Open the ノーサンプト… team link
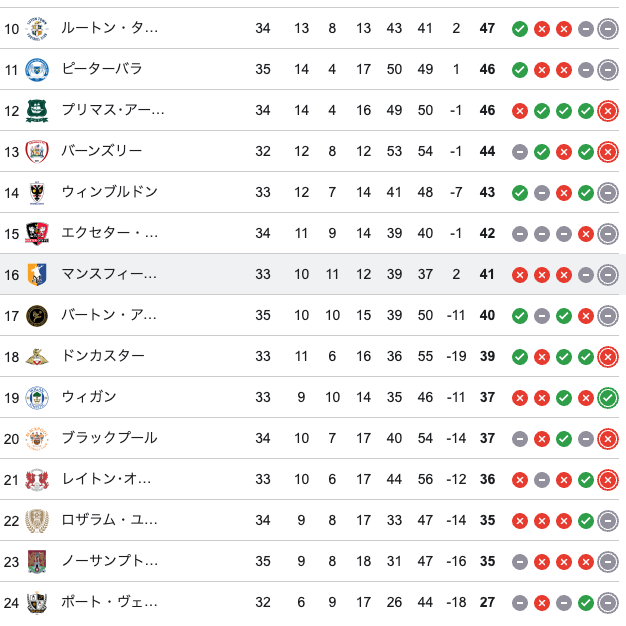The image size is (626, 626). [110, 561]
